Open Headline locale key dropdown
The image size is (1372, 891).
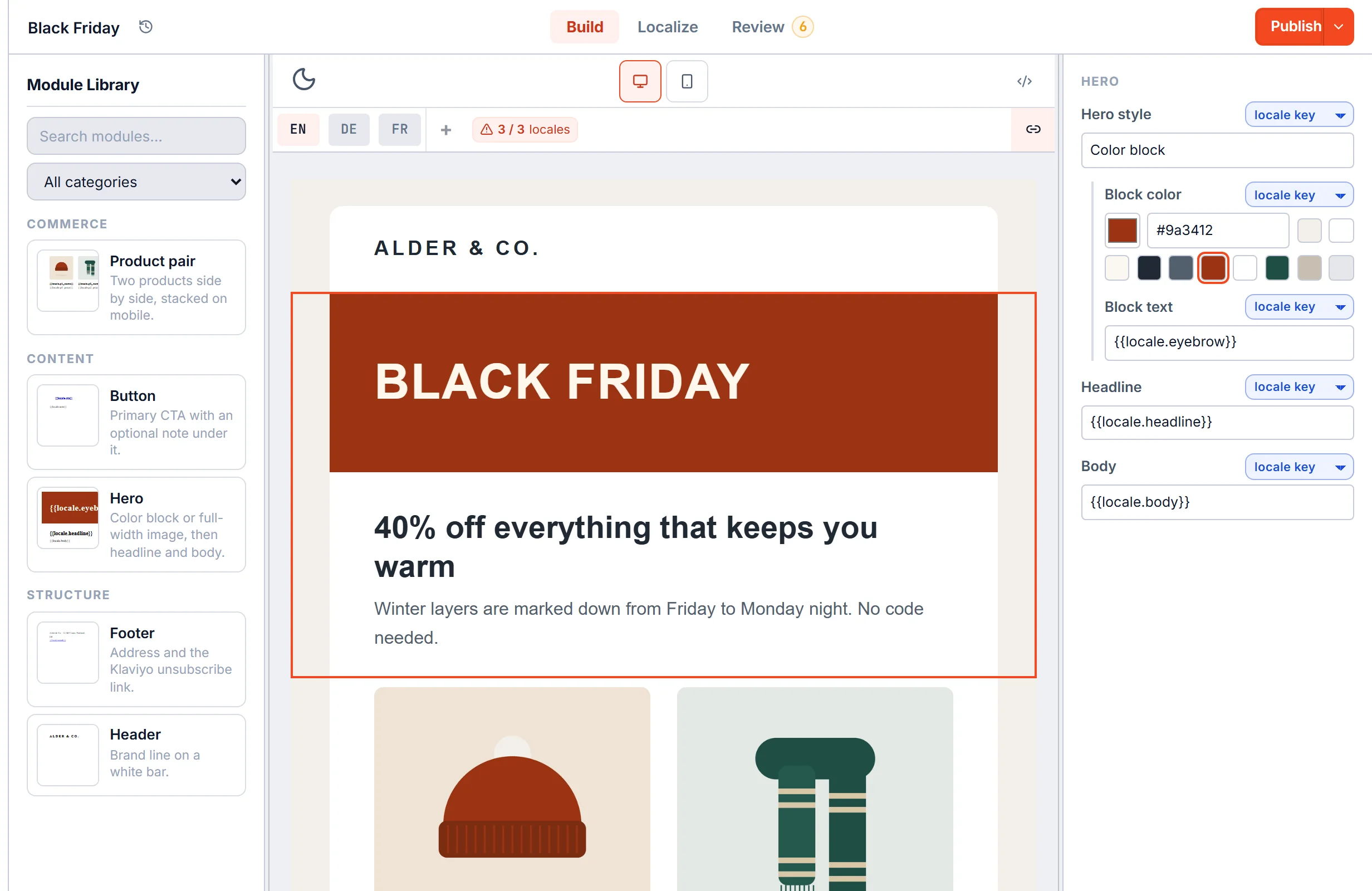(x=1299, y=387)
